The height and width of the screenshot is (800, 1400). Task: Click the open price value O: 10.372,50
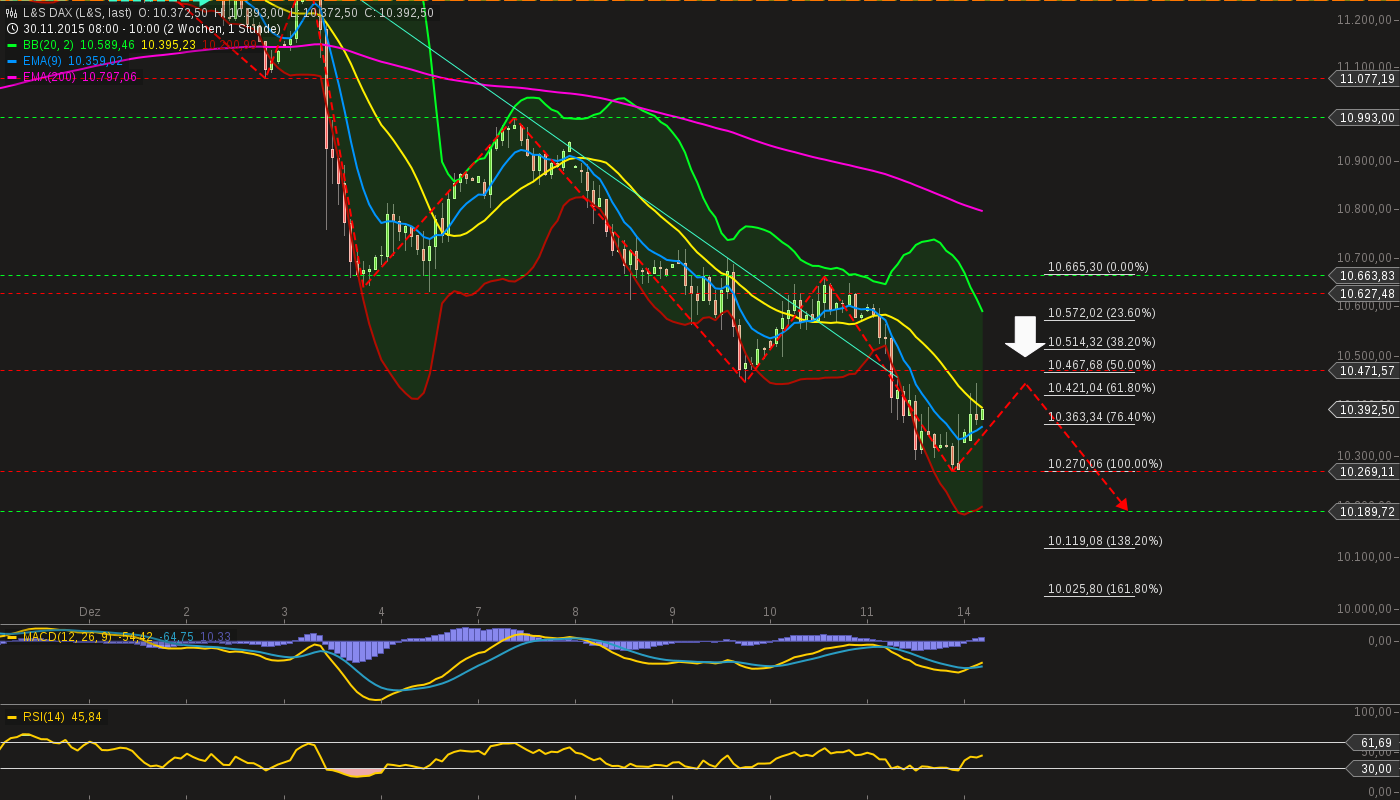173,13
